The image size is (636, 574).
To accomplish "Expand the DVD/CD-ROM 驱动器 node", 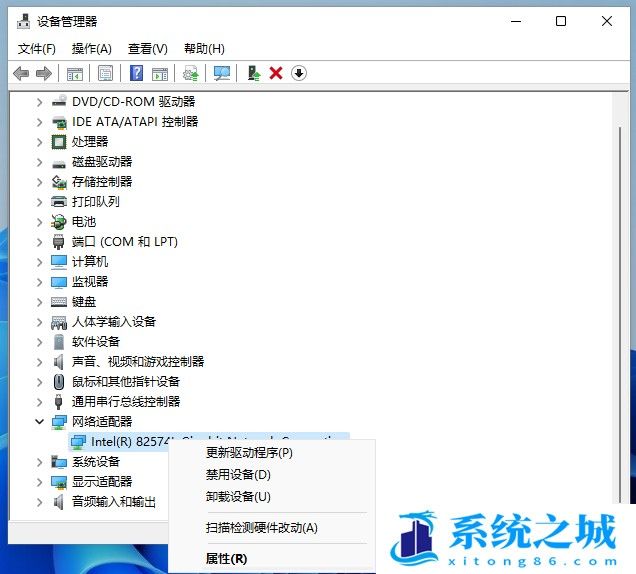I will (39, 102).
